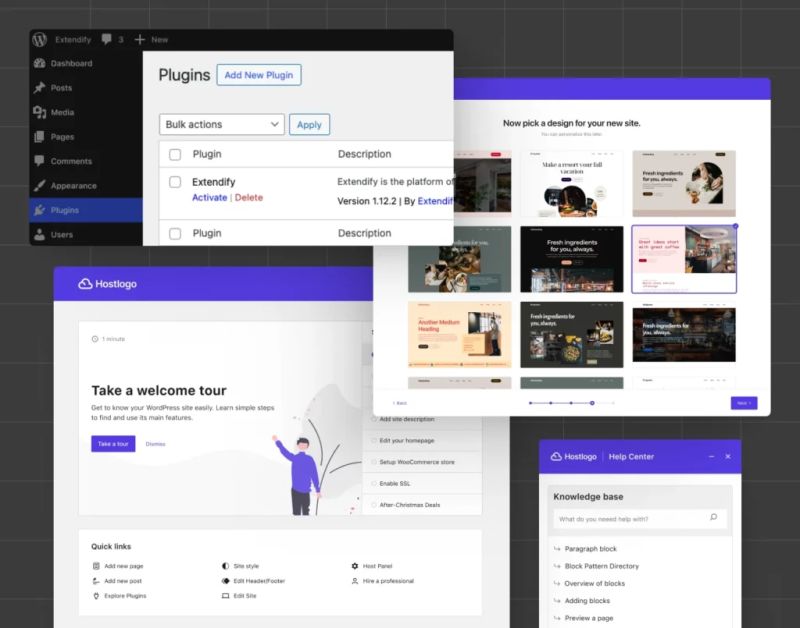This screenshot has height=628, width=800.
Task: Minimize the Help Center panel
Action: [711, 457]
